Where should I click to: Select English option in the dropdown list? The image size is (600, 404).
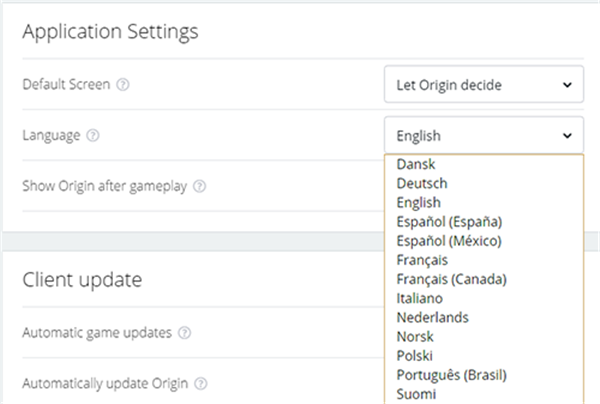pos(418,202)
